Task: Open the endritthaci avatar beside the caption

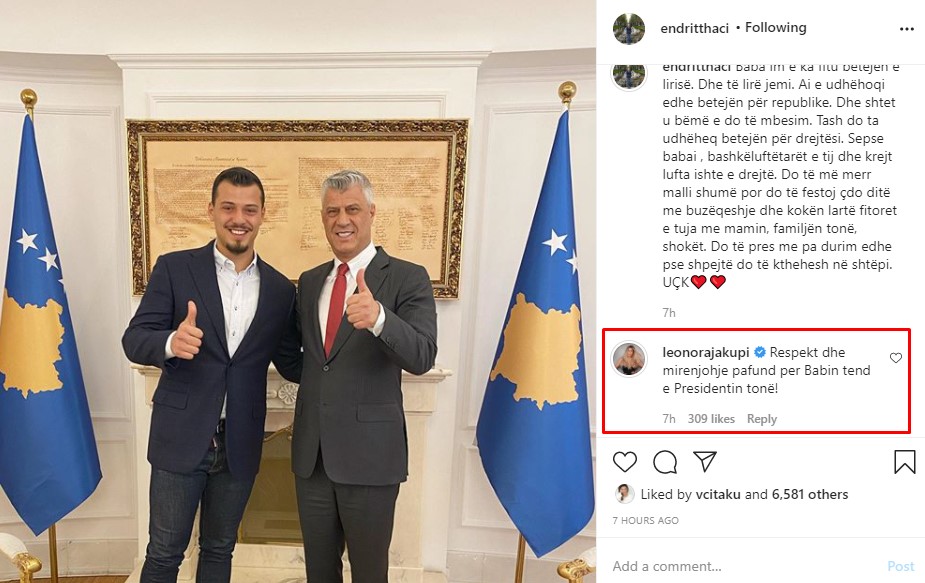Action: 629,77
